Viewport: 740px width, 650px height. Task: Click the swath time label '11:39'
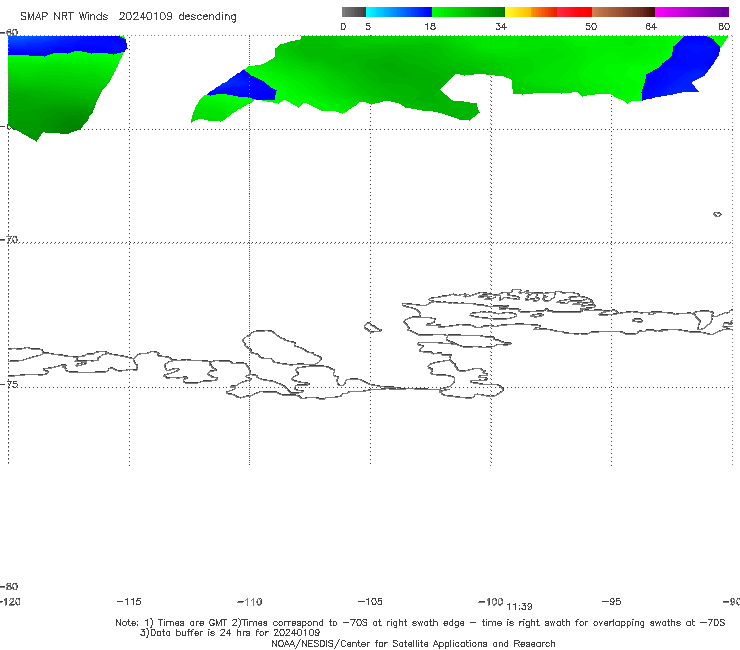coord(519,607)
